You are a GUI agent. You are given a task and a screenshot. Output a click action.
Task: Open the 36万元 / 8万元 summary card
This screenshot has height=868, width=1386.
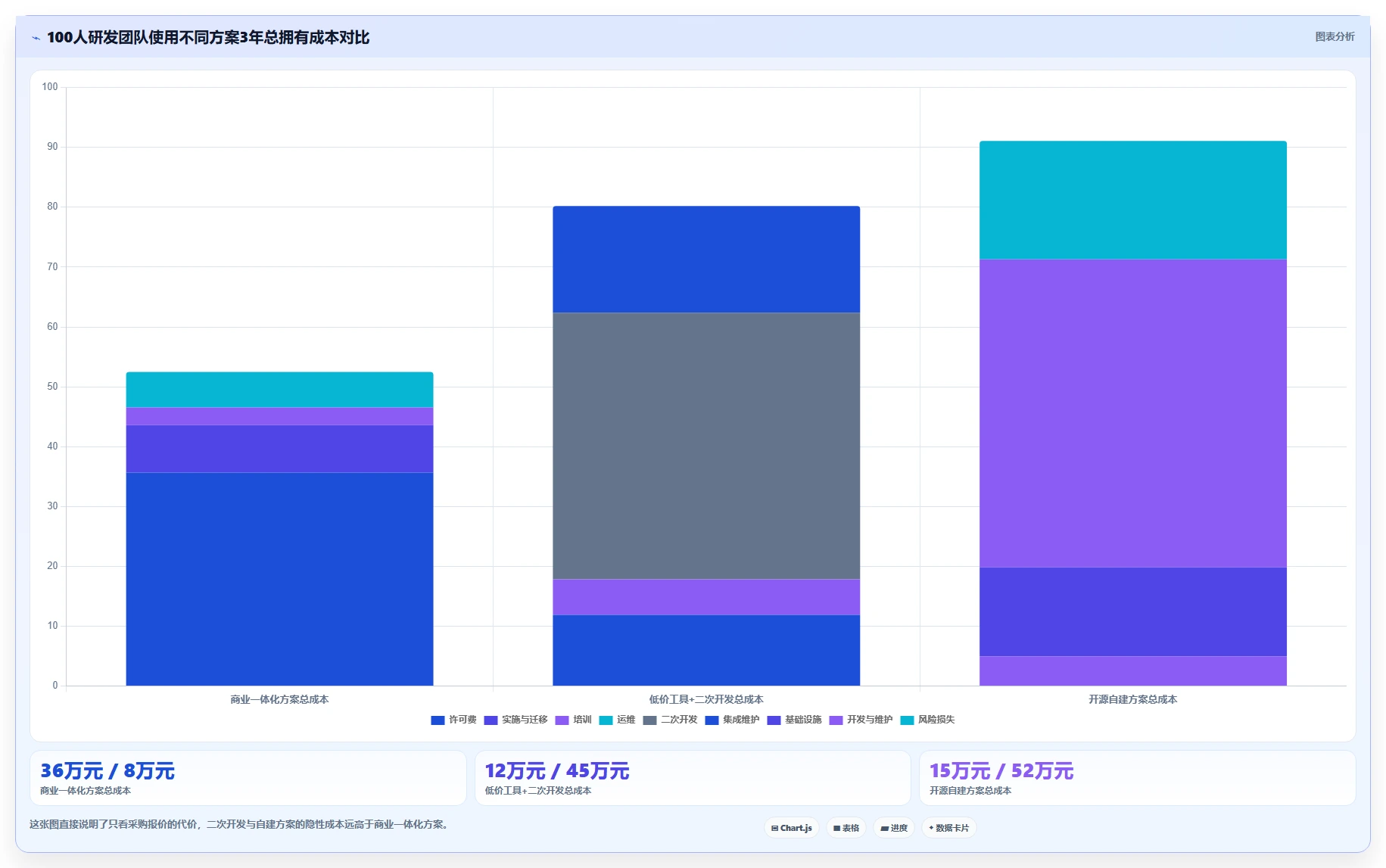(248, 778)
